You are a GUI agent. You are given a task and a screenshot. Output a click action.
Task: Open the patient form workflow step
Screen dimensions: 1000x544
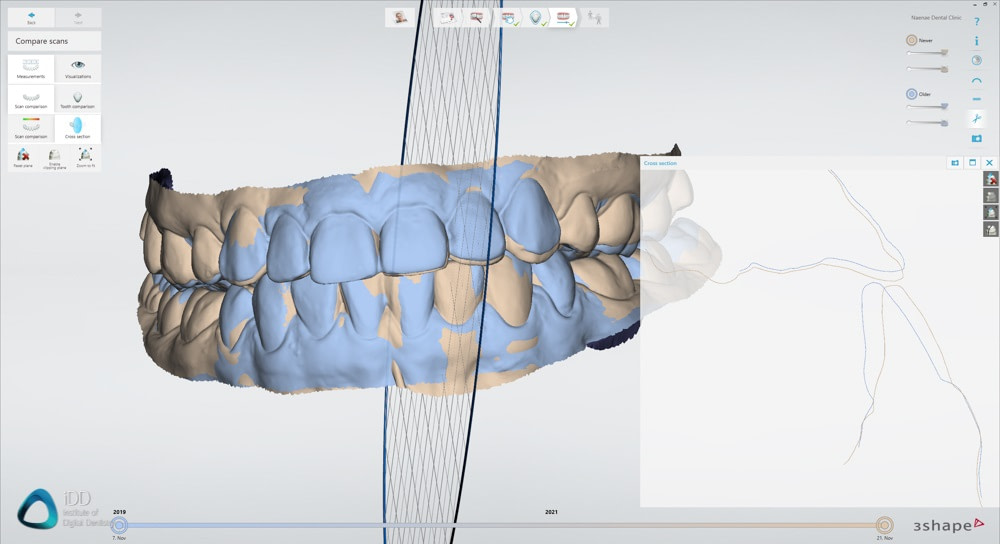[x=448, y=17]
